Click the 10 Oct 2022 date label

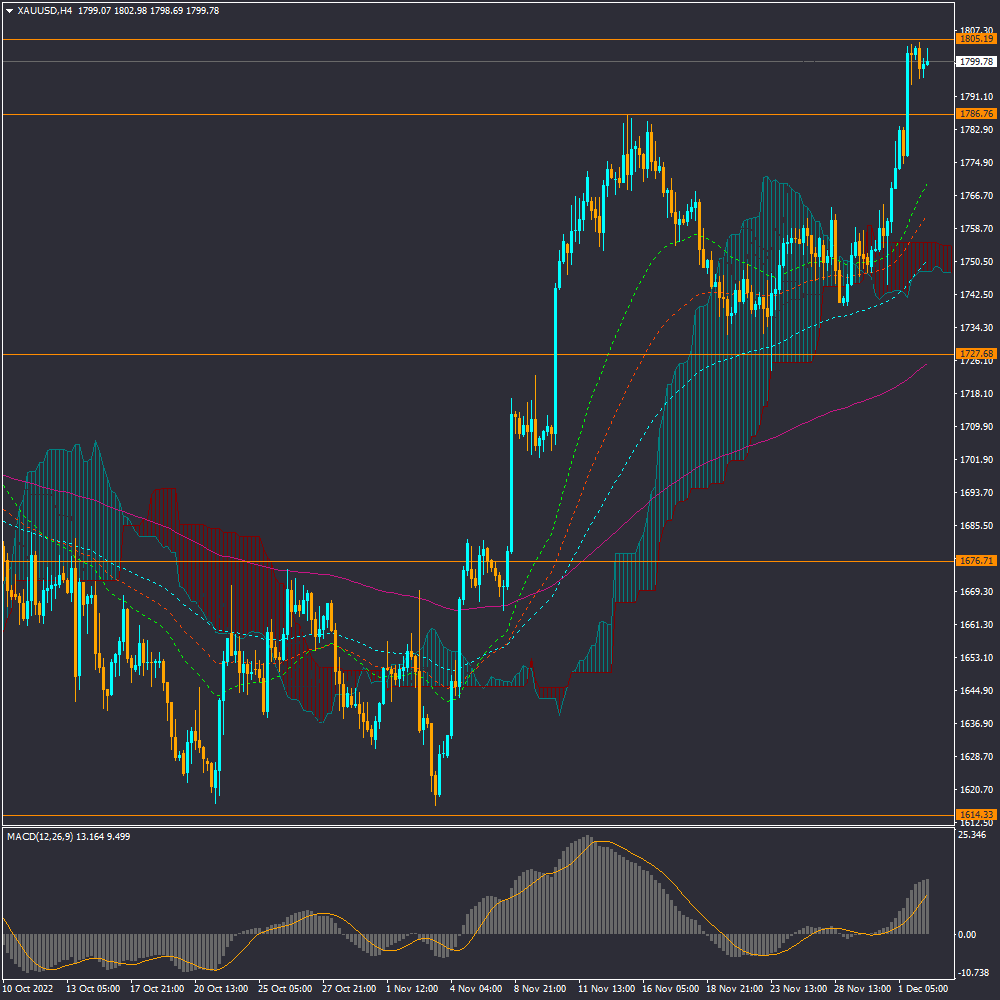[29, 989]
